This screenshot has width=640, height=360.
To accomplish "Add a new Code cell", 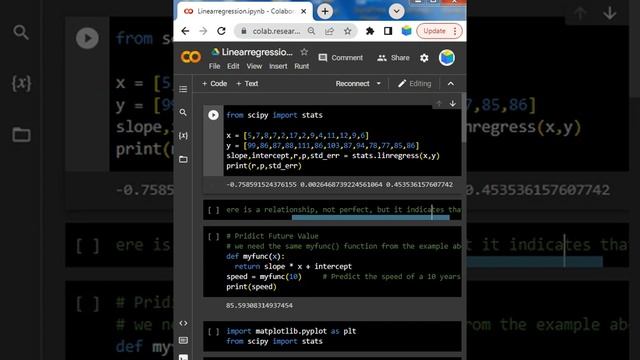I will (214, 84).
